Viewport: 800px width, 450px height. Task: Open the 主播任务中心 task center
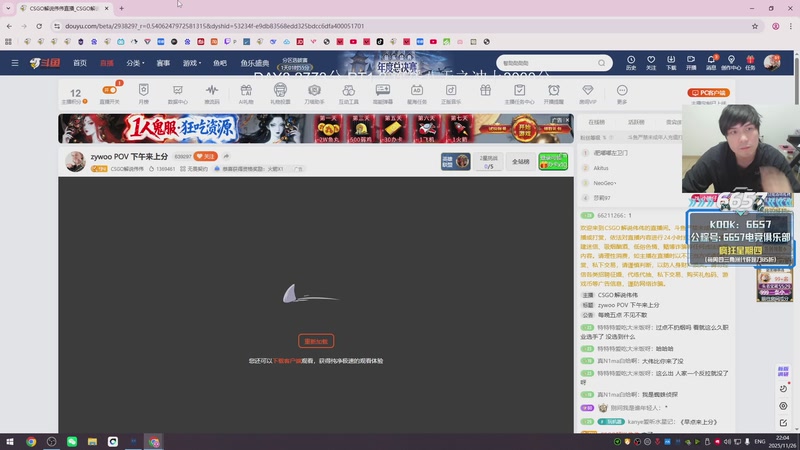(519, 94)
